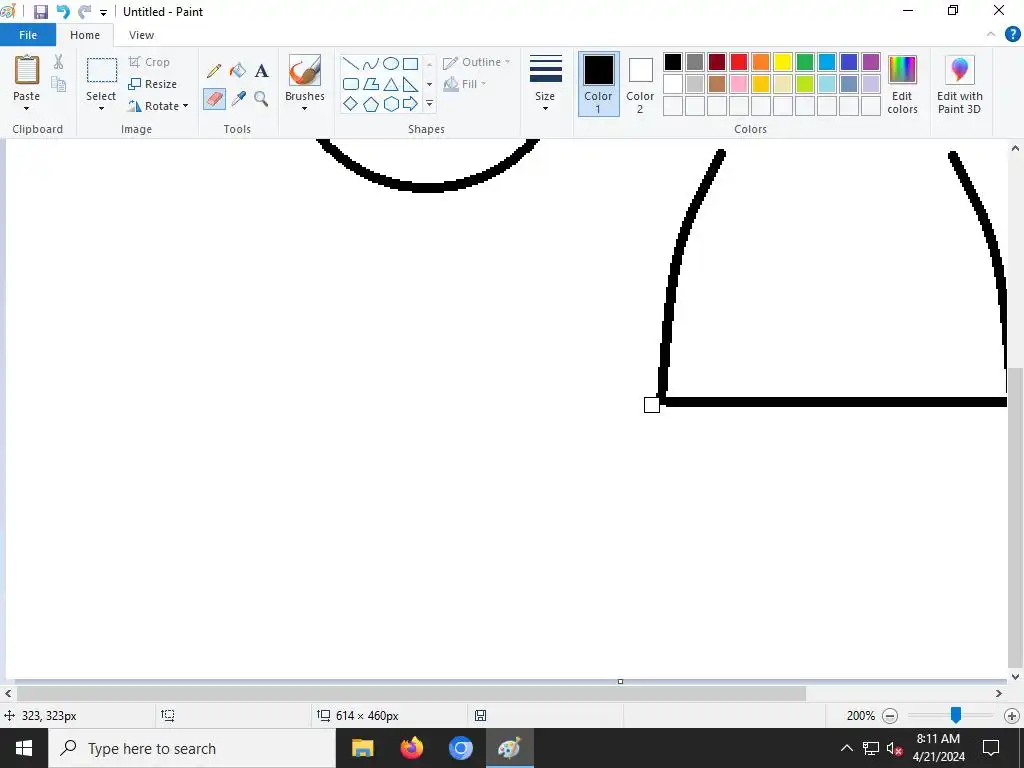Click the horizontal scrollbar right arrow
This screenshot has height=768, width=1024.
(999, 694)
